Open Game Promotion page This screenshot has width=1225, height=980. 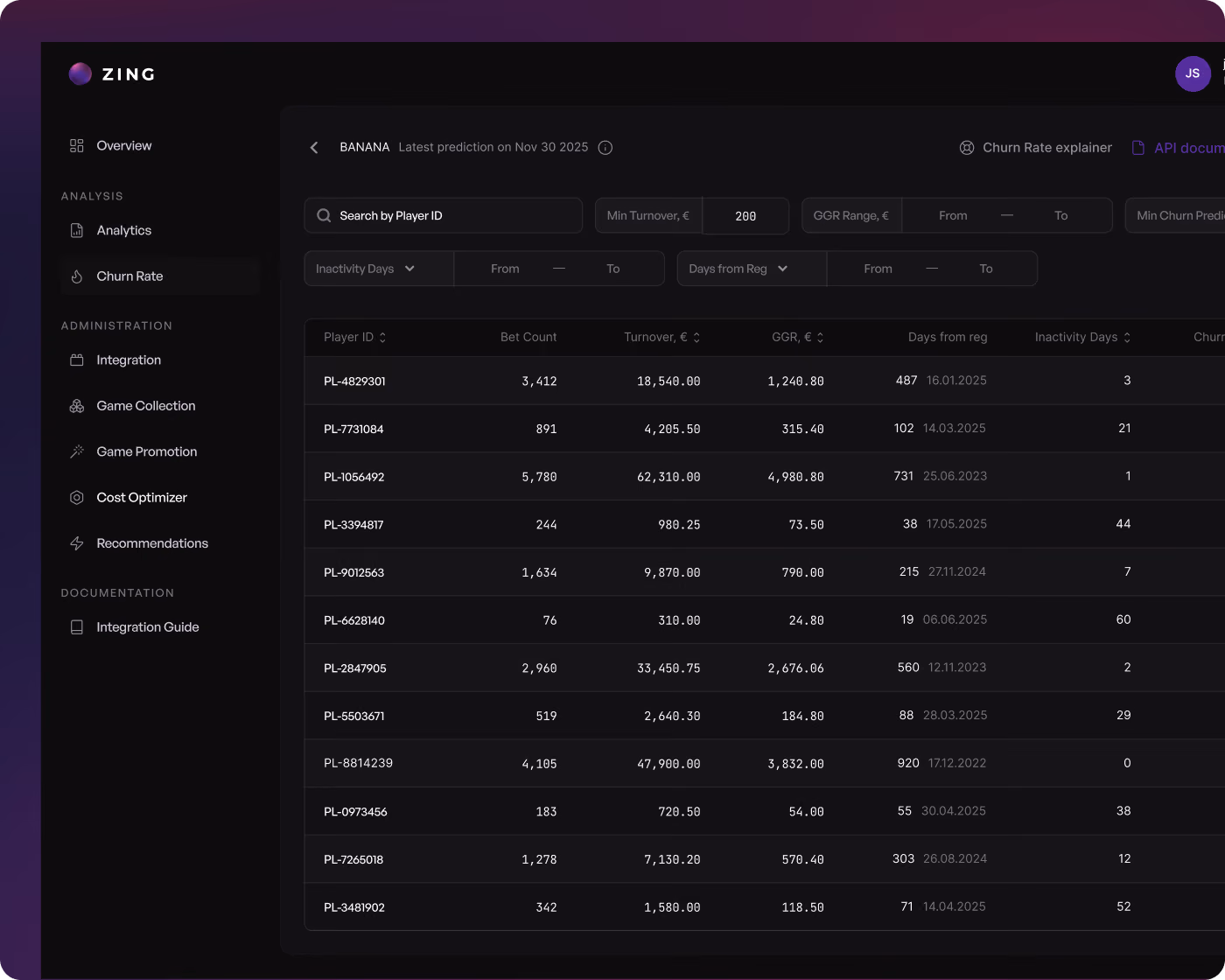tap(147, 451)
